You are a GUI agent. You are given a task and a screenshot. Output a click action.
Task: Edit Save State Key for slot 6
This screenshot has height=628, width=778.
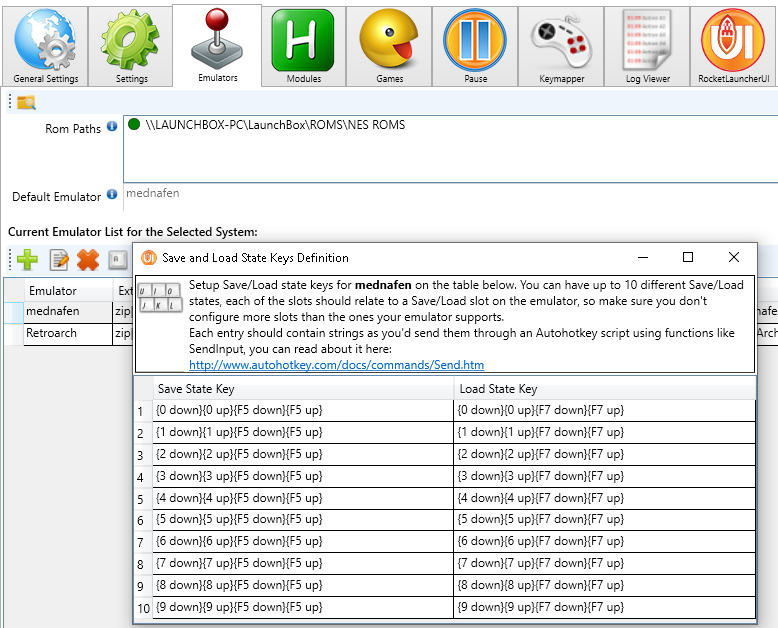(303, 520)
